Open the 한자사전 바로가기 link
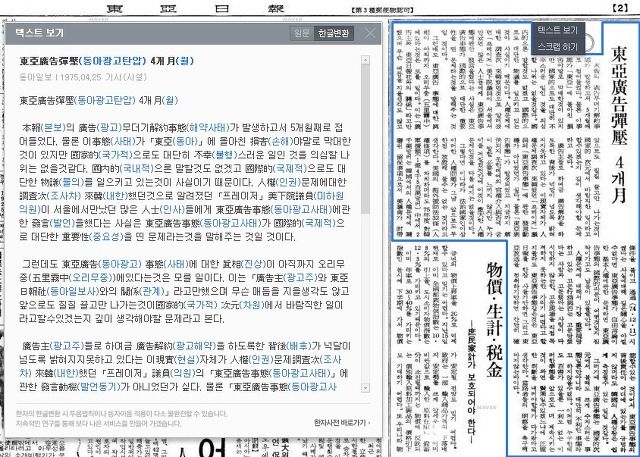 (x=342, y=423)
